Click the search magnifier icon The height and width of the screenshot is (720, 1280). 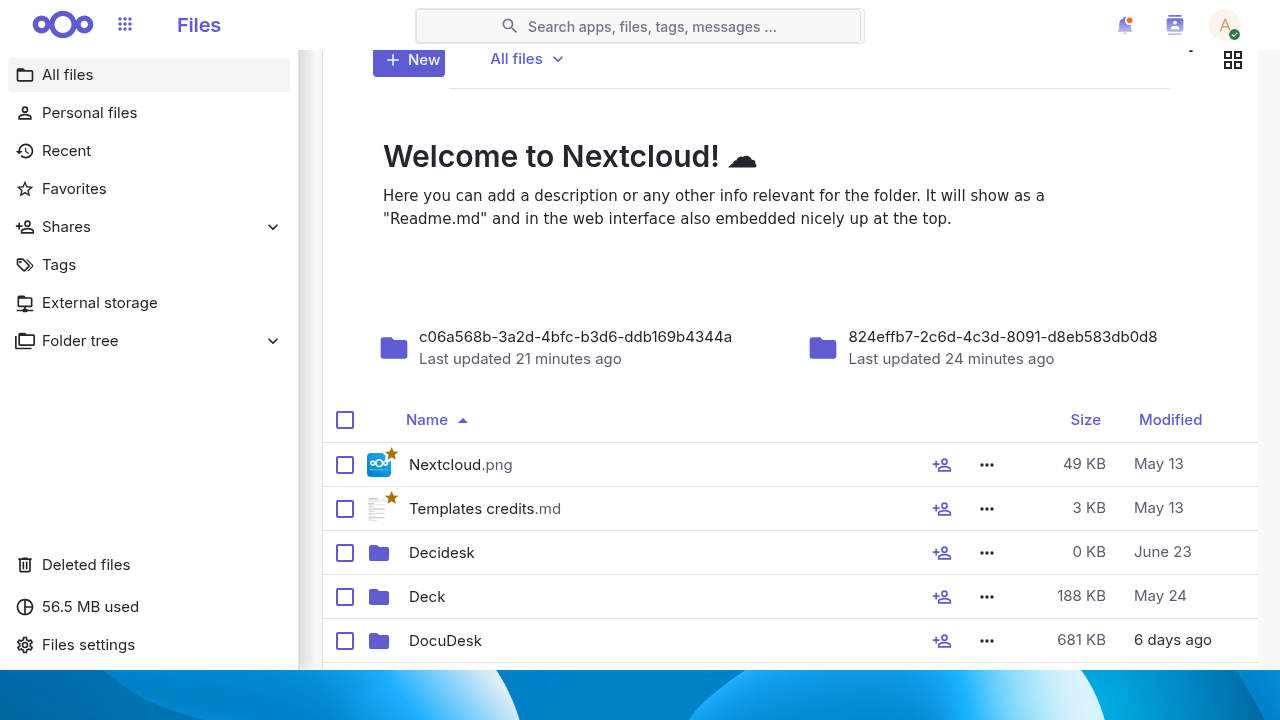pyautogui.click(x=510, y=26)
